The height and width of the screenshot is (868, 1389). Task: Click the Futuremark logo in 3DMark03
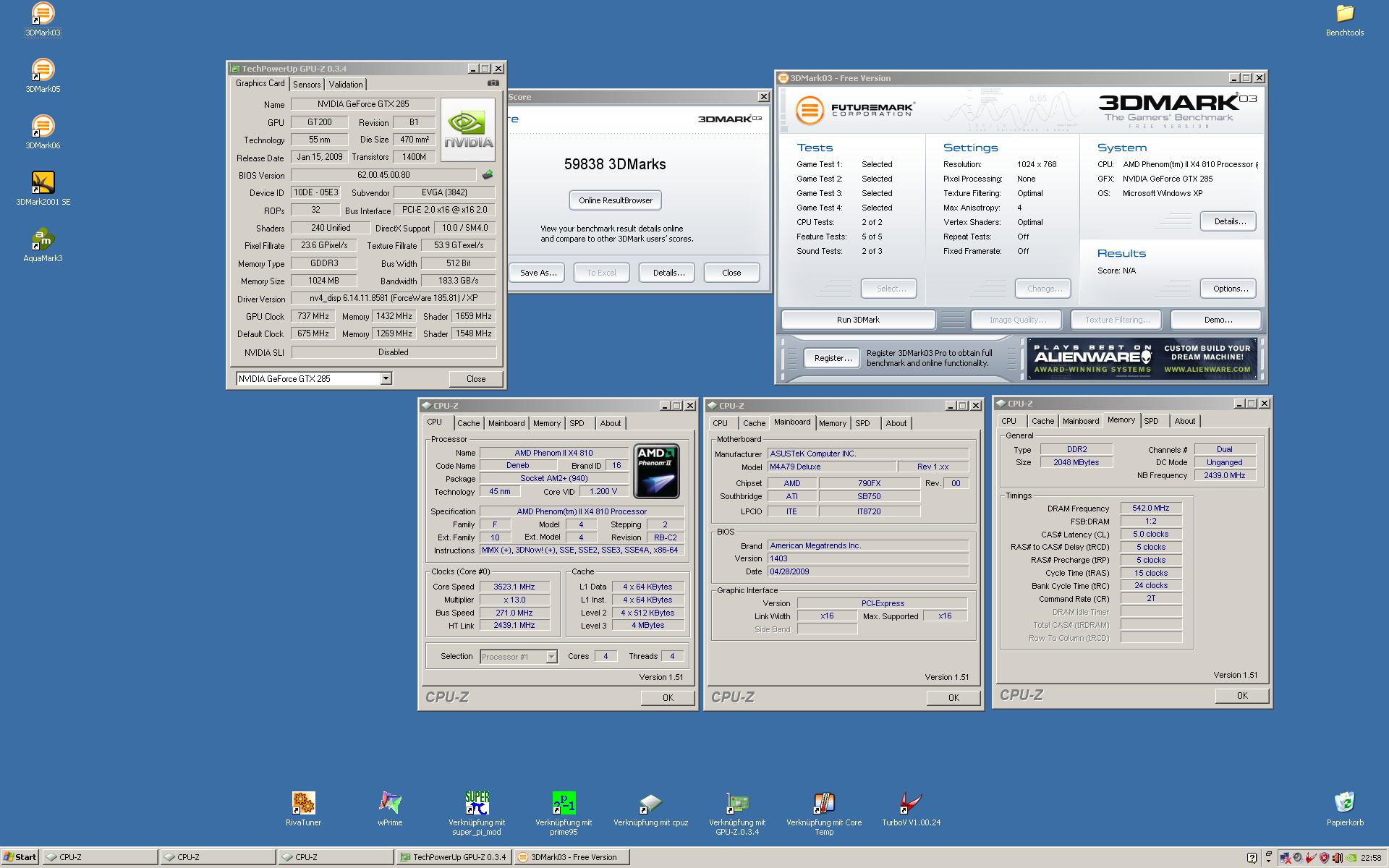[855, 110]
